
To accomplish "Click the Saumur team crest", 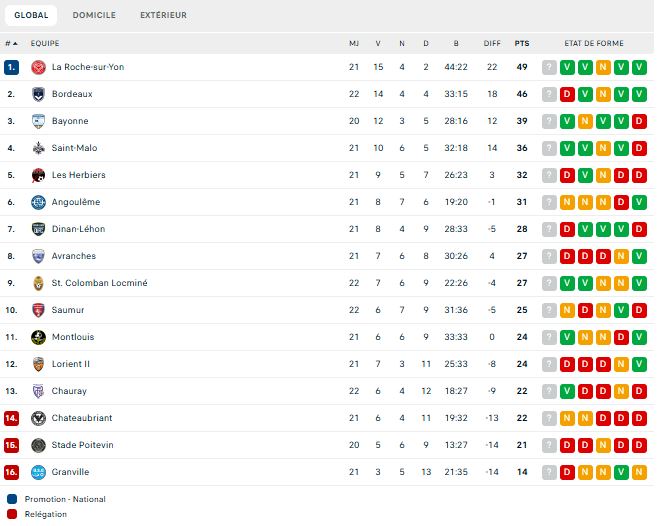I will coord(38,310).
